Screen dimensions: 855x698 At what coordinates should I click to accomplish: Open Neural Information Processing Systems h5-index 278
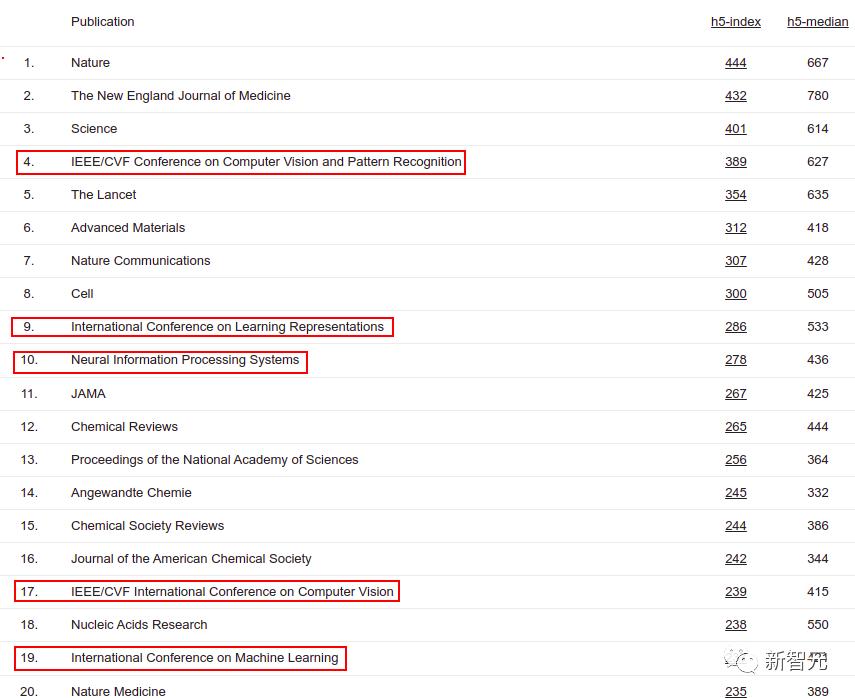coord(735,360)
